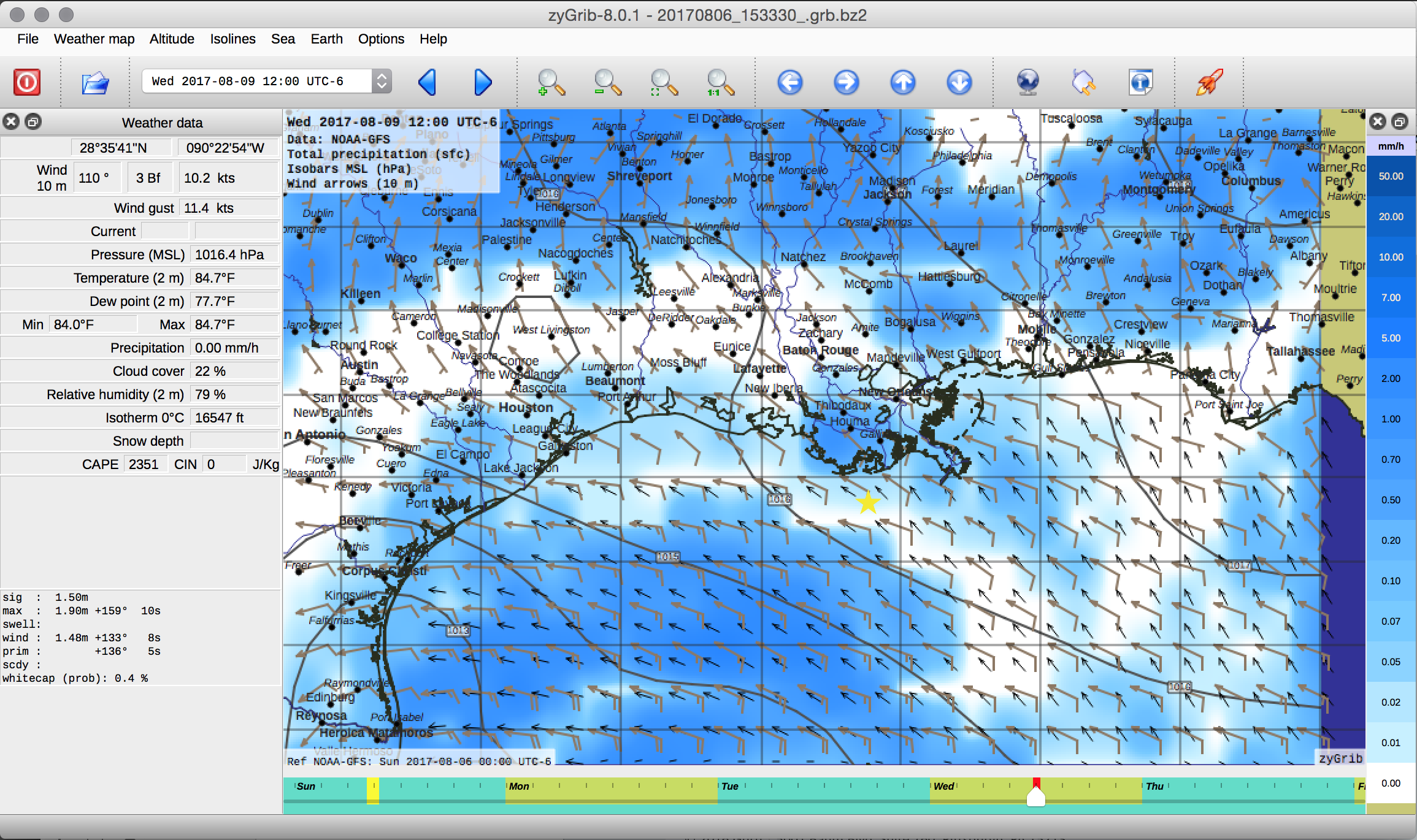Image resolution: width=1417 pixels, height=840 pixels.
Task: Open the File menu
Action: 28,39
